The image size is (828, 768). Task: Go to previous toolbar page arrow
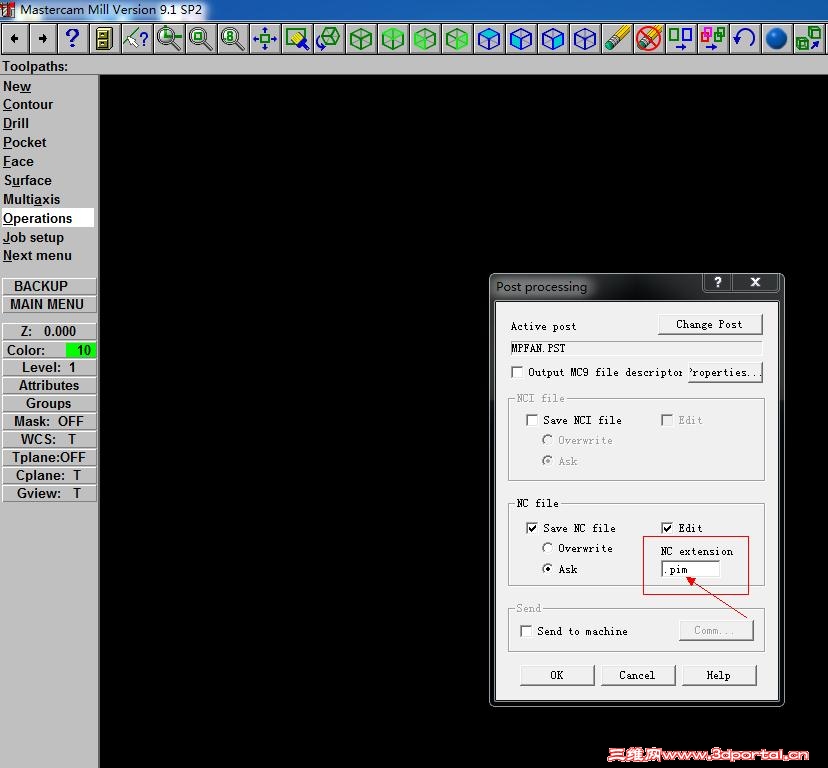15,39
